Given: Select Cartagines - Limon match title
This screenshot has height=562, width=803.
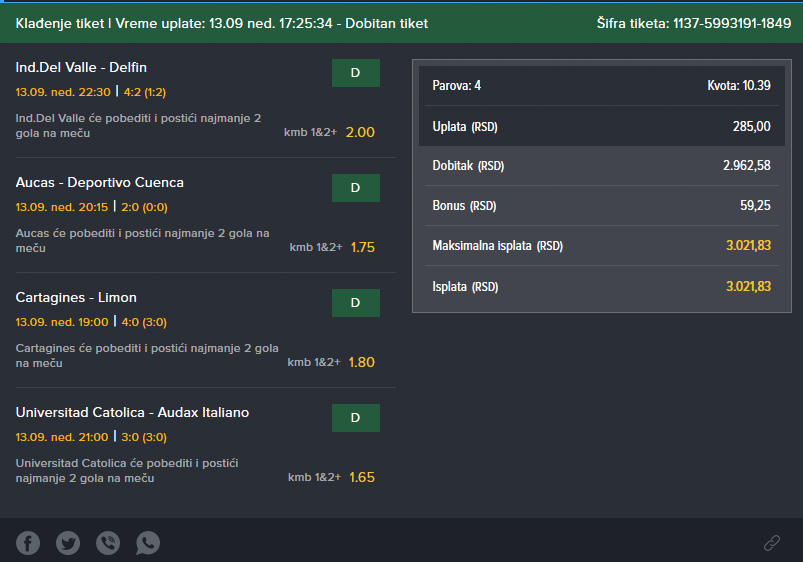Looking at the screenshot, I should (76, 298).
